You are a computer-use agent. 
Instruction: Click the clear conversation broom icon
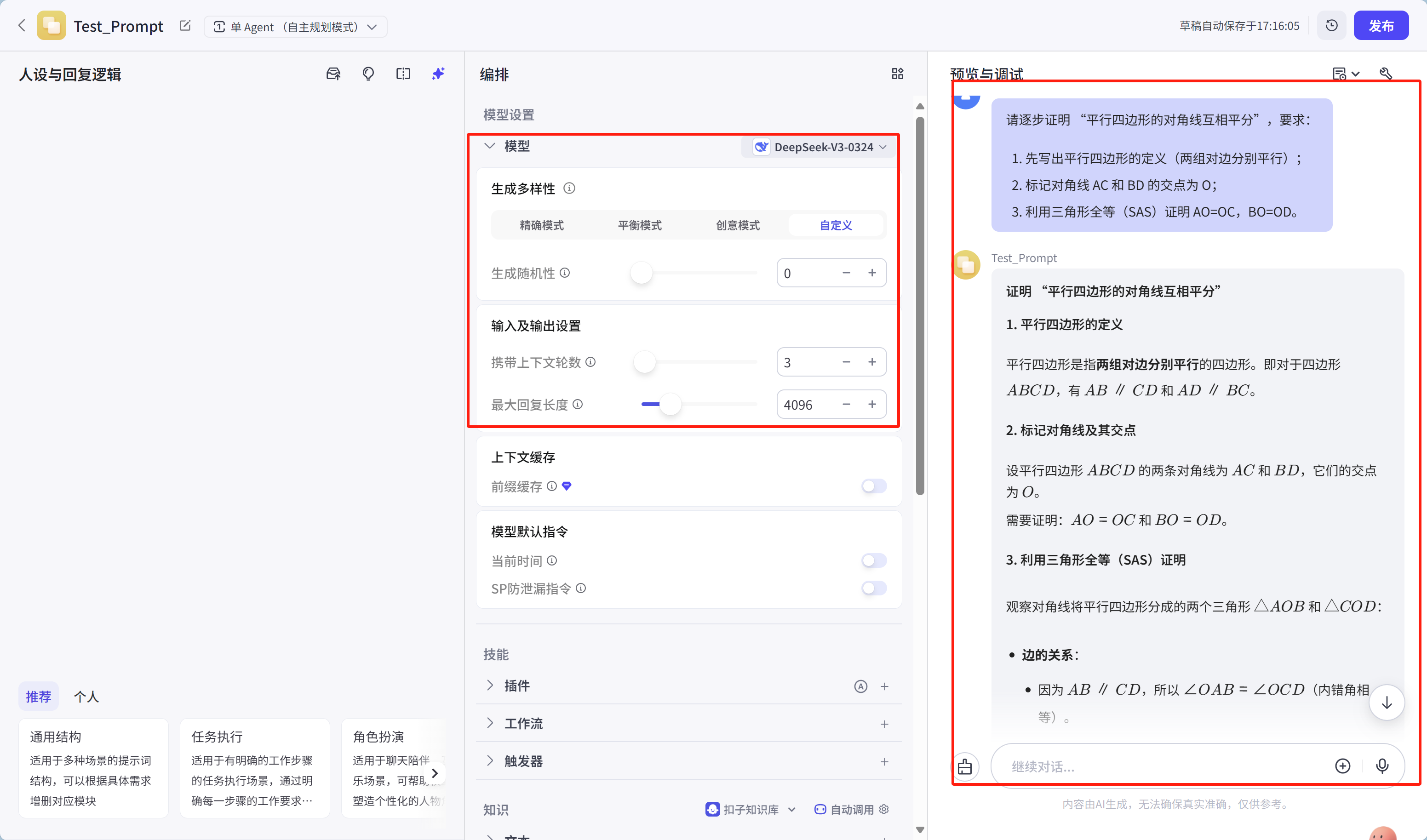[x=965, y=766]
